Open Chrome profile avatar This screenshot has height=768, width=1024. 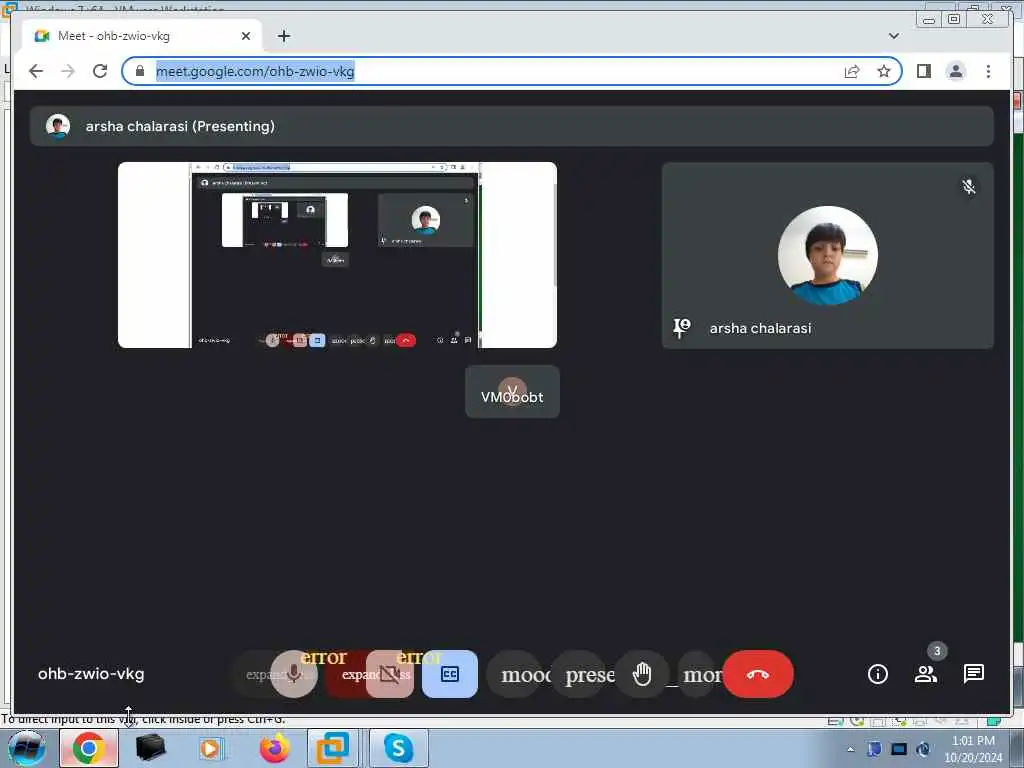pyautogui.click(x=956, y=71)
